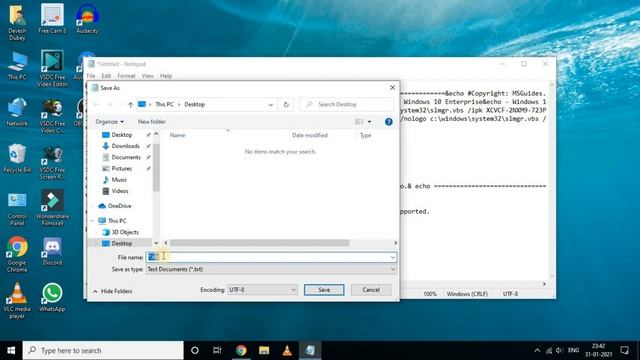The width and height of the screenshot is (640, 360).
Task: Click the volume icon in system tray
Action: click(x=559, y=350)
